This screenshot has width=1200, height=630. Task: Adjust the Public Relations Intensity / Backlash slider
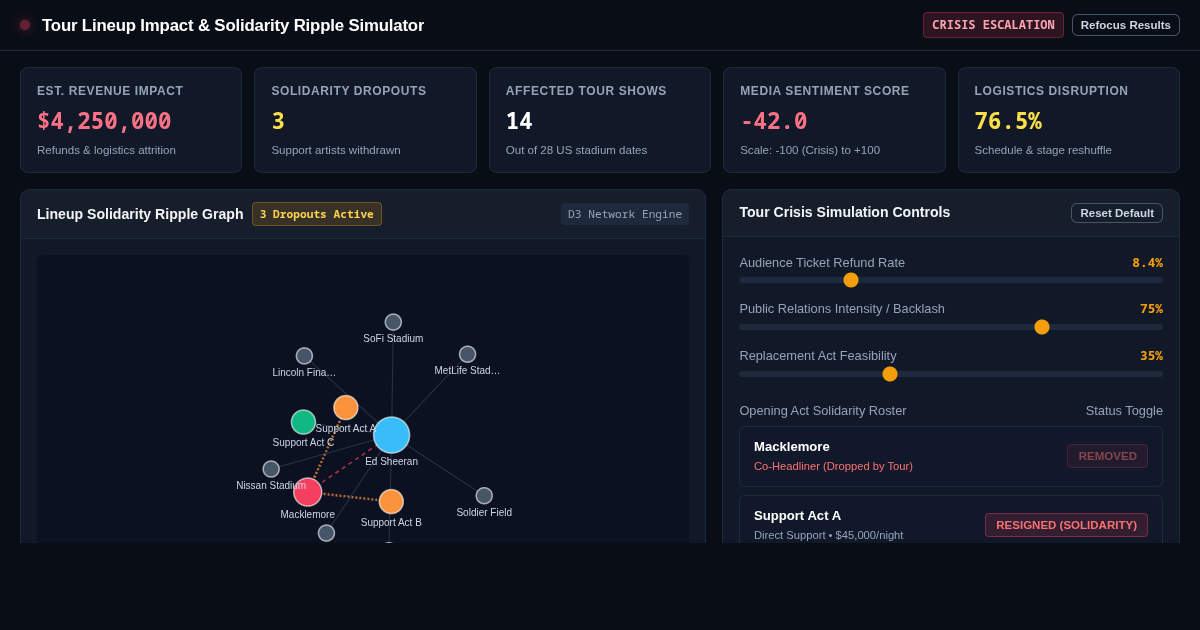[951, 327]
